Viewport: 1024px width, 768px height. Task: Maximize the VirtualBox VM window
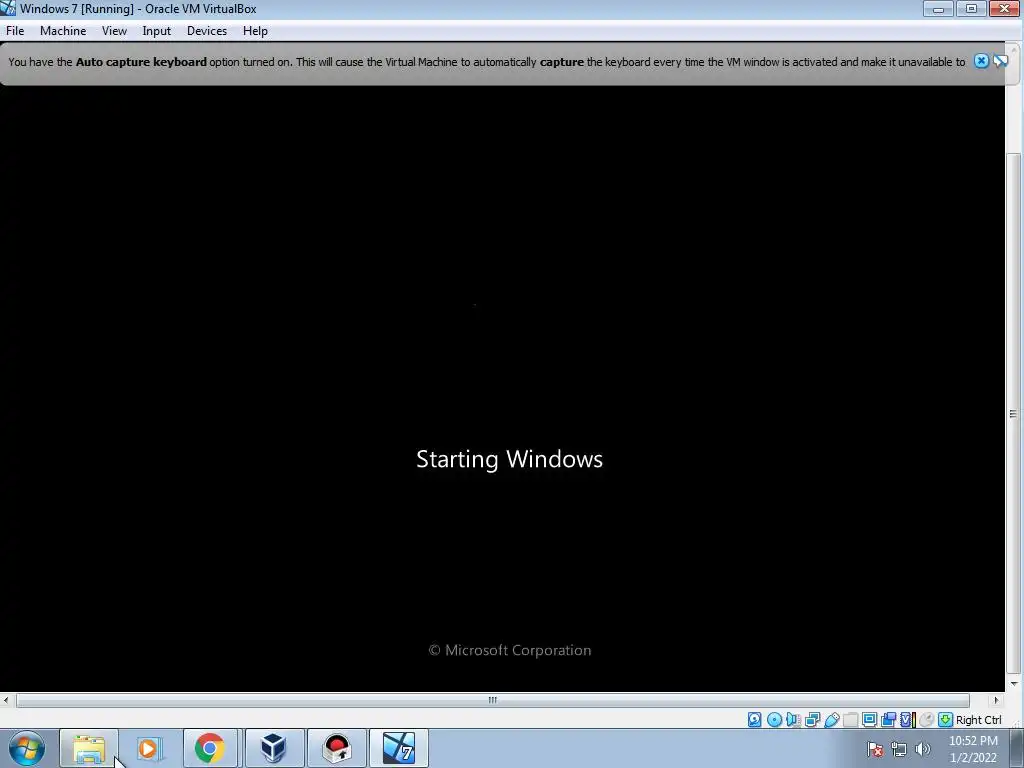click(x=972, y=8)
